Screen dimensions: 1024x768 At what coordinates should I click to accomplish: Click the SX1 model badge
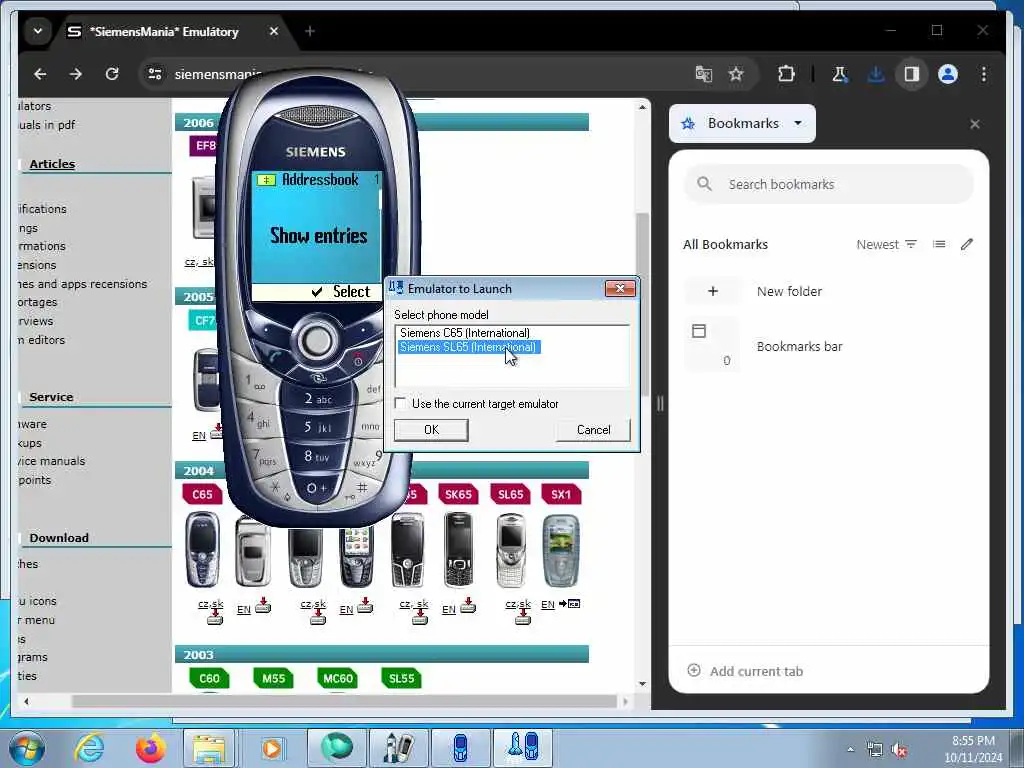click(x=561, y=494)
